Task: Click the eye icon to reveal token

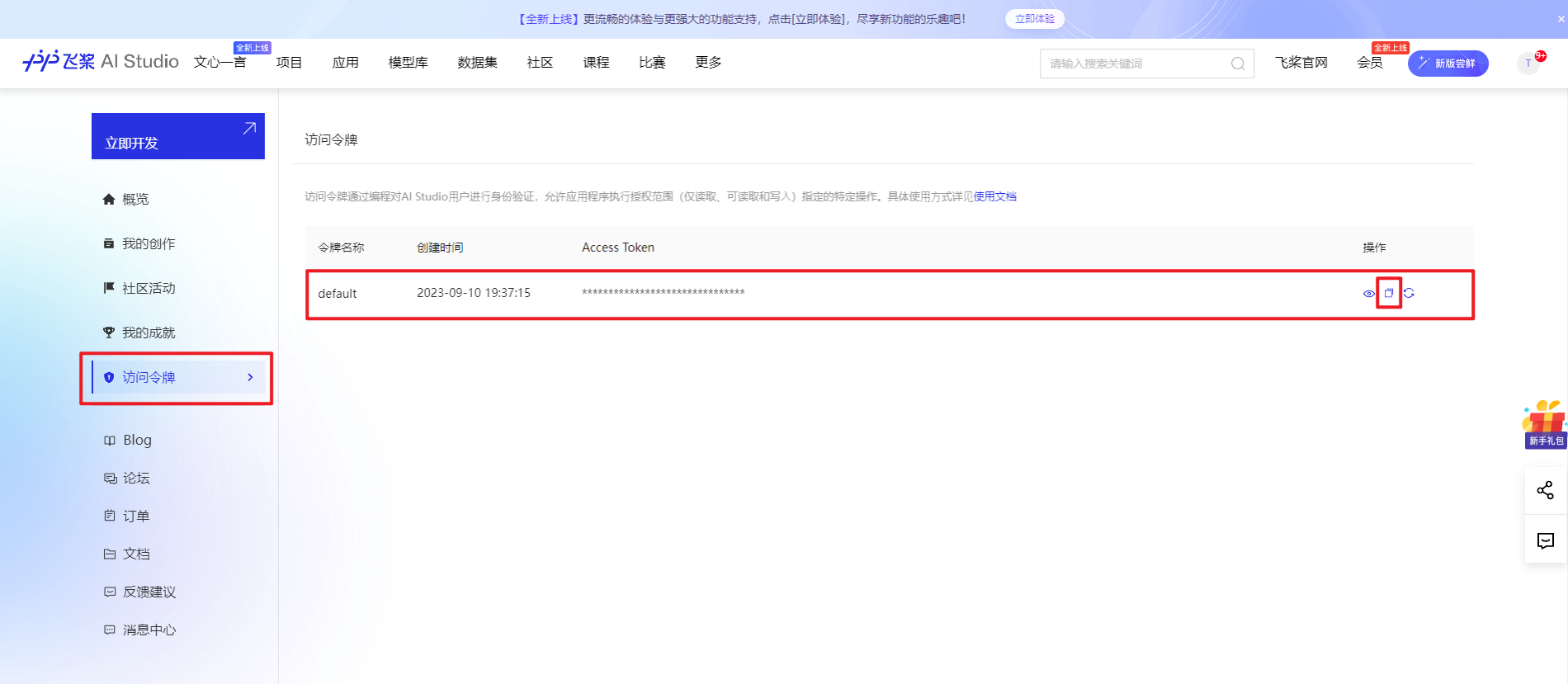Action: pyautogui.click(x=1369, y=294)
